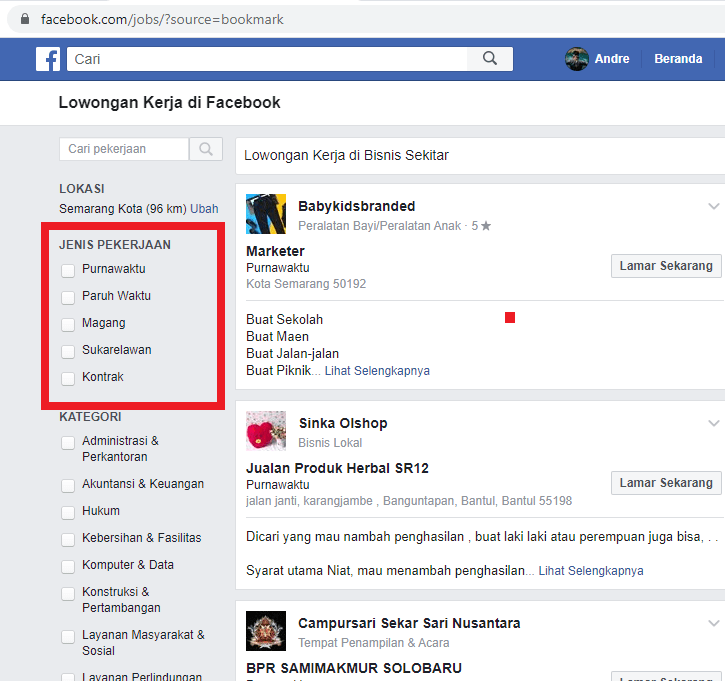Check Akuntansi & Keuangan category
This screenshot has width=725, height=681.
point(68,485)
